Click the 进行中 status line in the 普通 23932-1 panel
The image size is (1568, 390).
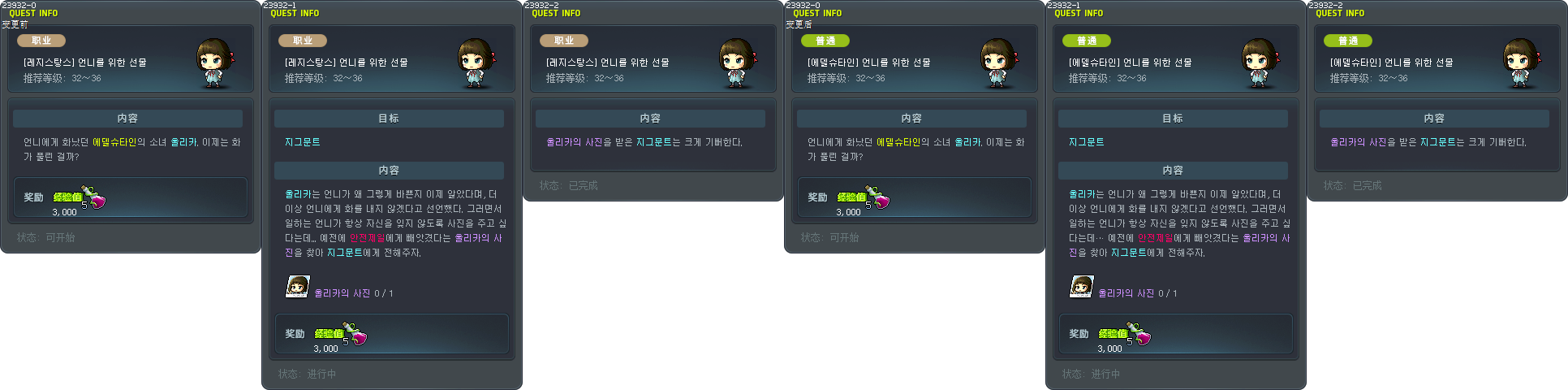(x=1092, y=375)
